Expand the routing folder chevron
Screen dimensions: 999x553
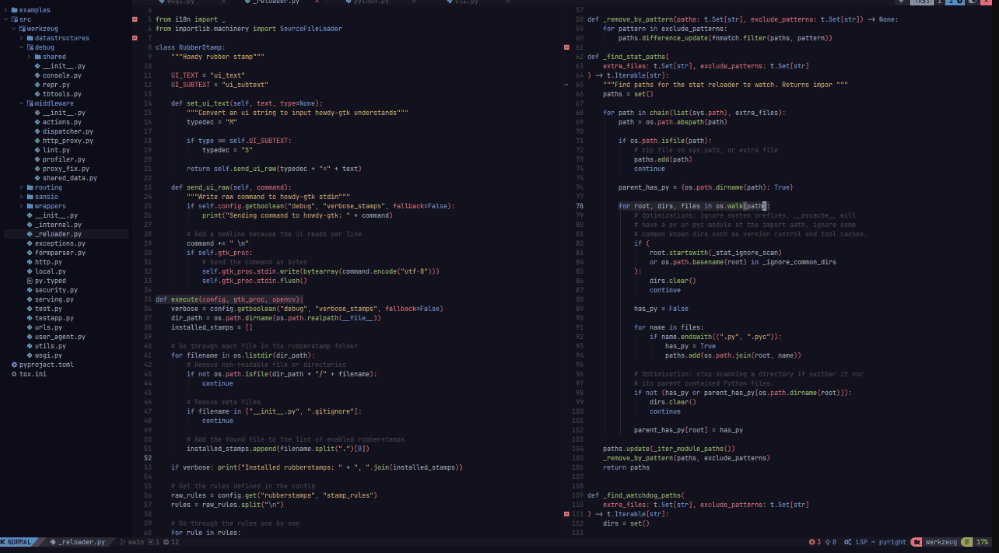tap(22, 187)
